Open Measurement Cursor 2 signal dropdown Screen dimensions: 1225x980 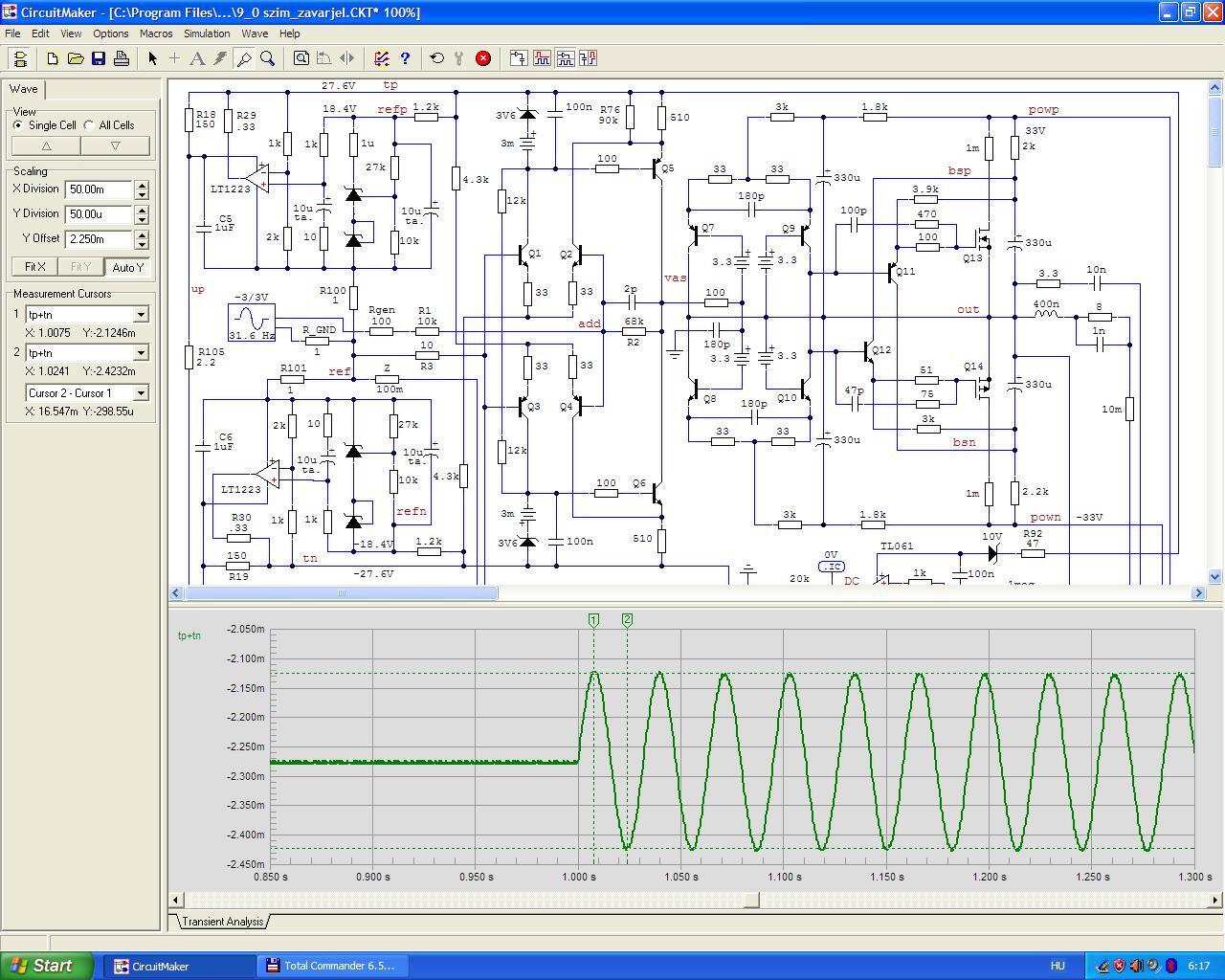point(141,353)
